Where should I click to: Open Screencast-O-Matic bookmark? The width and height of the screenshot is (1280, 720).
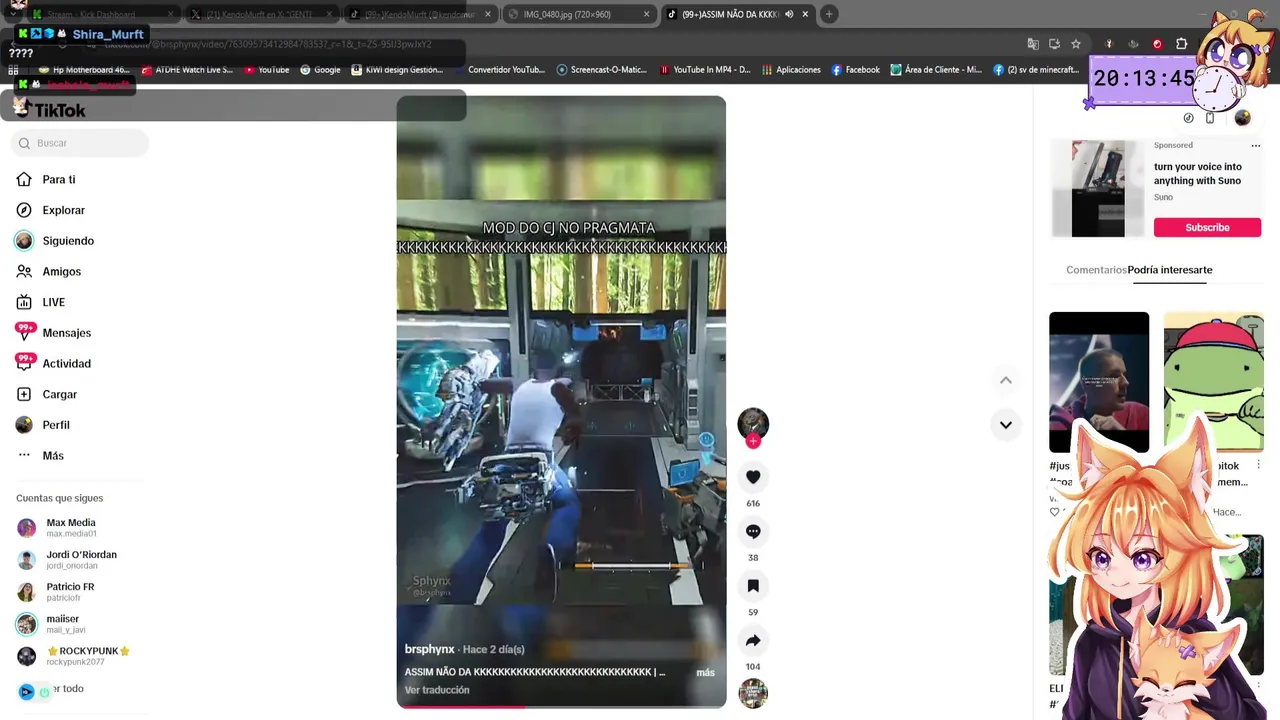tap(602, 70)
